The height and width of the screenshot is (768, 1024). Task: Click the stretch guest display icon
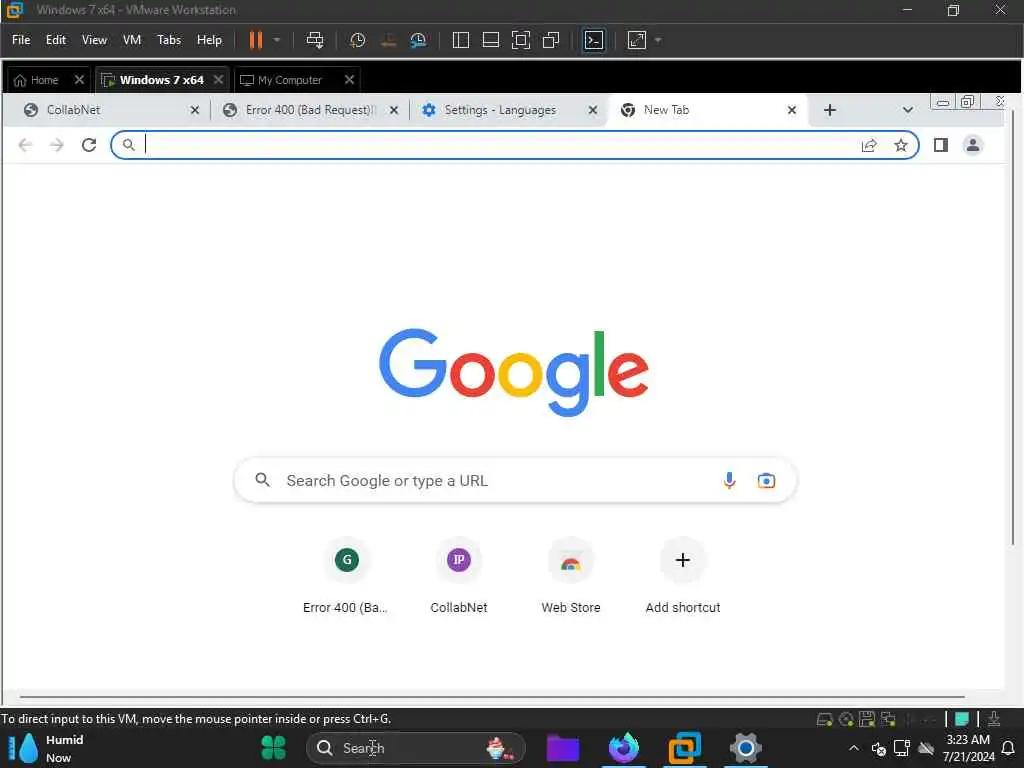pos(637,40)
